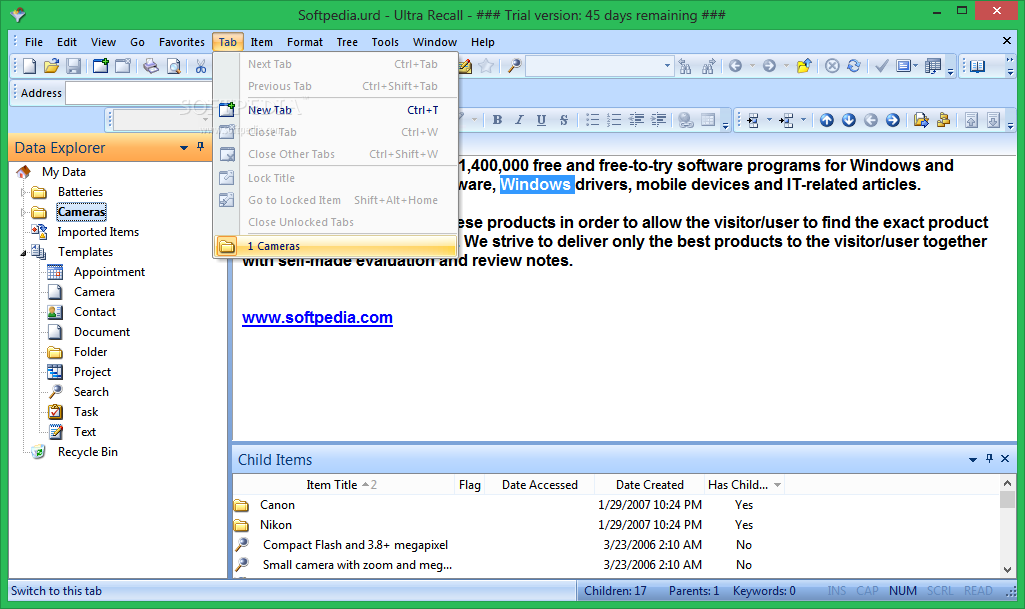Open the Back button history dropdown arrow
This screenshot has width=1025, height=609.
coord(752,65)
